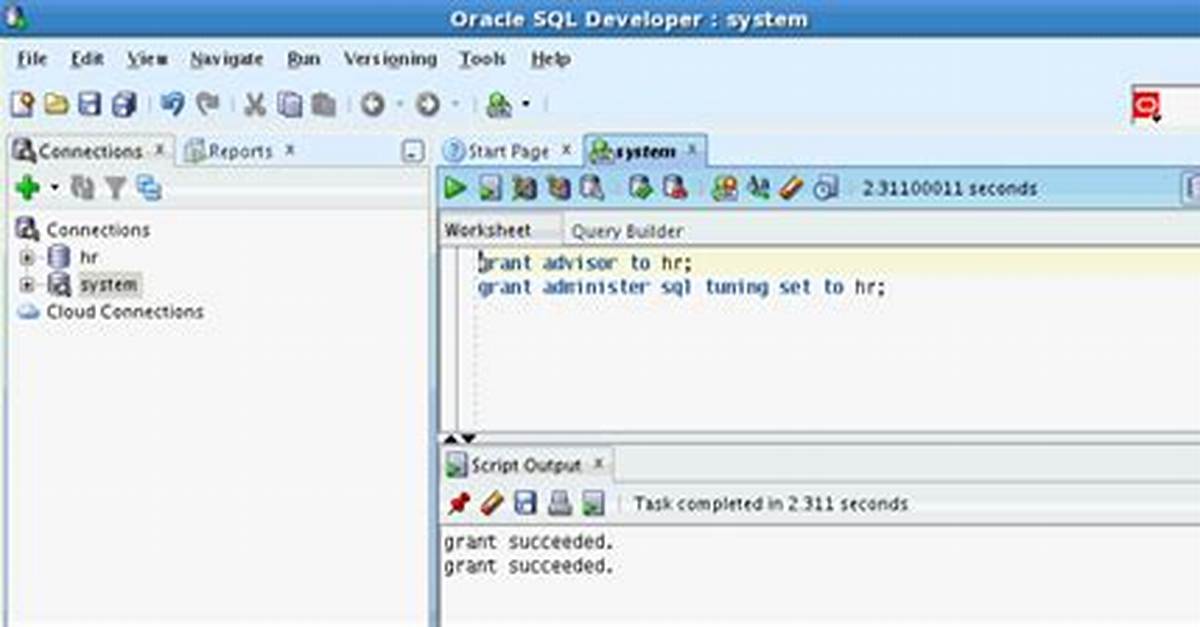1200x627 pixels.
Task: Click the Commit icon in worksheet toolbar
Action: point(640,188)
